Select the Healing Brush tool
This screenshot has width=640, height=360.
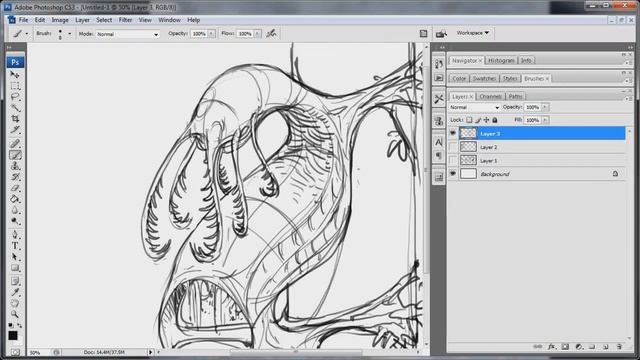(15, 144)
